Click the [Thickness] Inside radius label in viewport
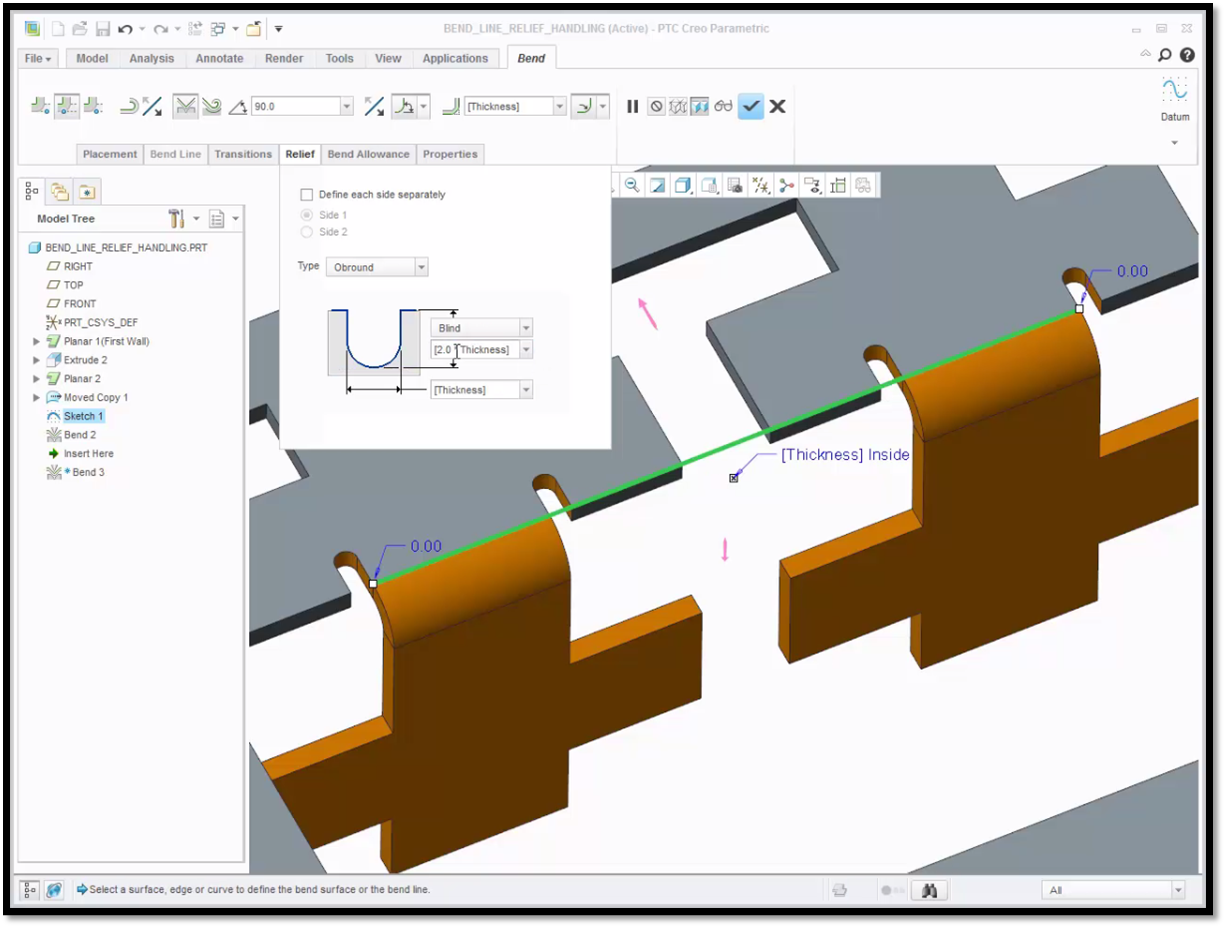Screen dimensions: 1226x928 (845, 455)
